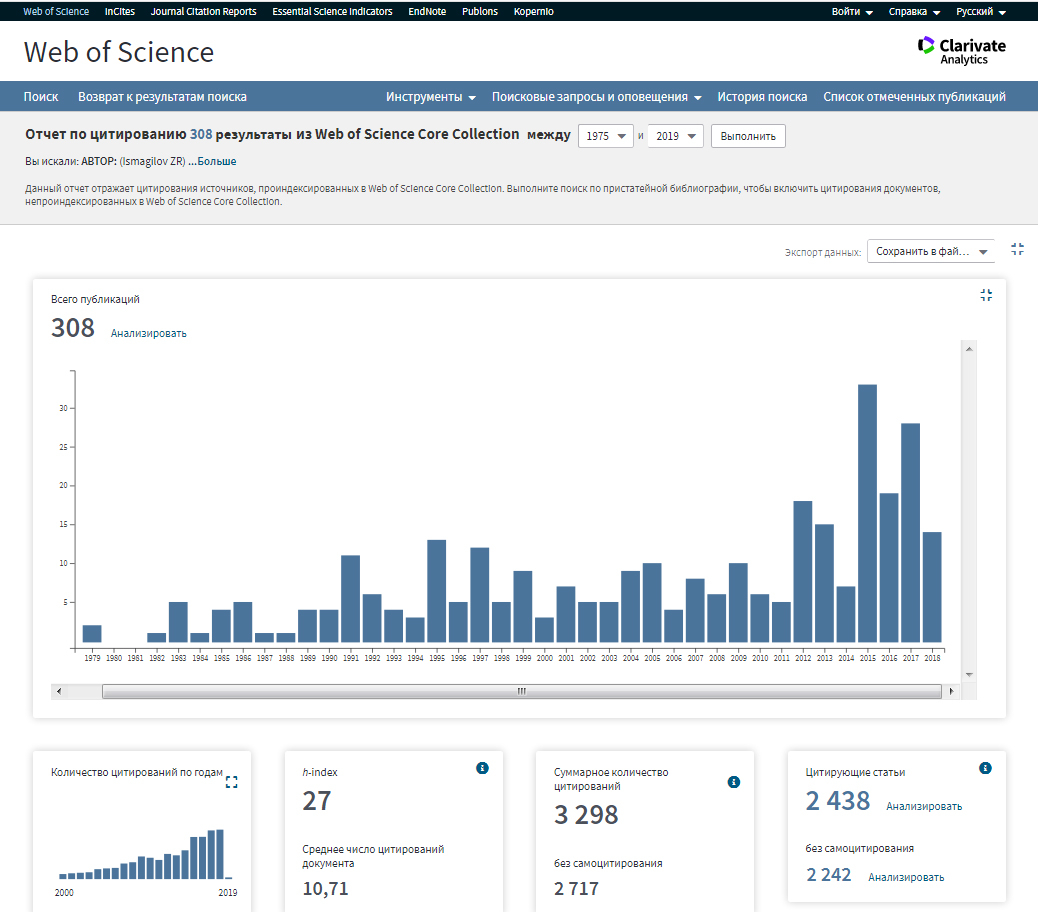Screen dimensions: 1038x912
Task: Click the 308 results link
Action: coord(201,134)
